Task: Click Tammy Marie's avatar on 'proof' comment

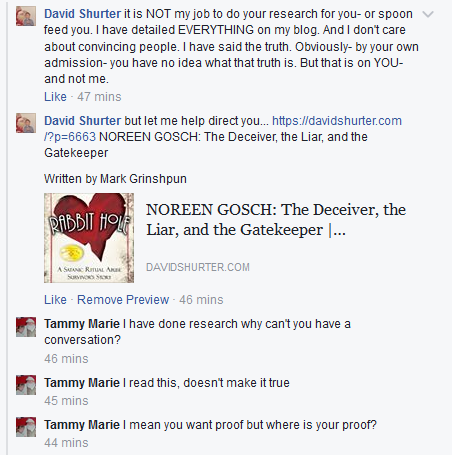Action: click(x=26, y=427)
